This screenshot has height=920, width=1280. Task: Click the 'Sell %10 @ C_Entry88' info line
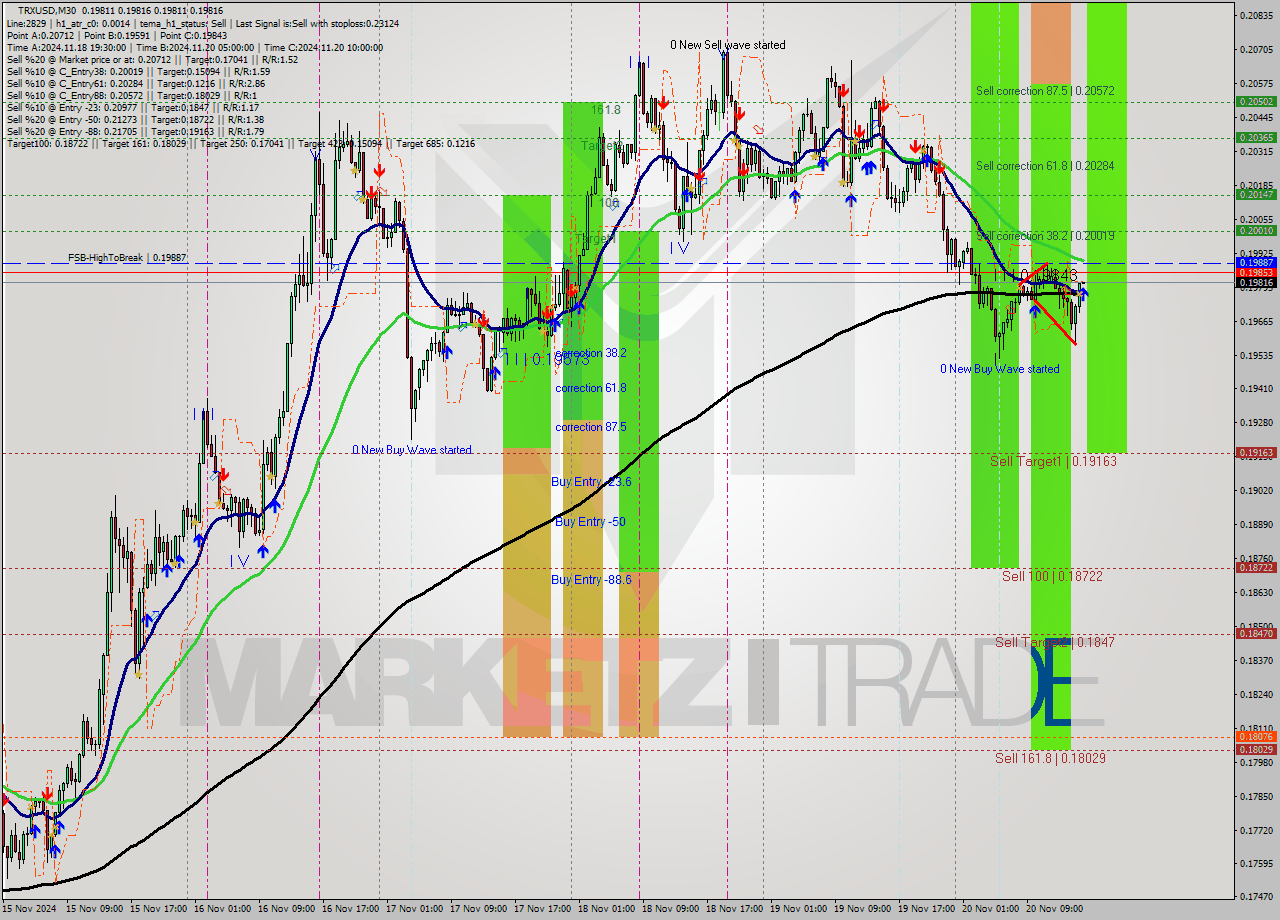tap(130, 96)
